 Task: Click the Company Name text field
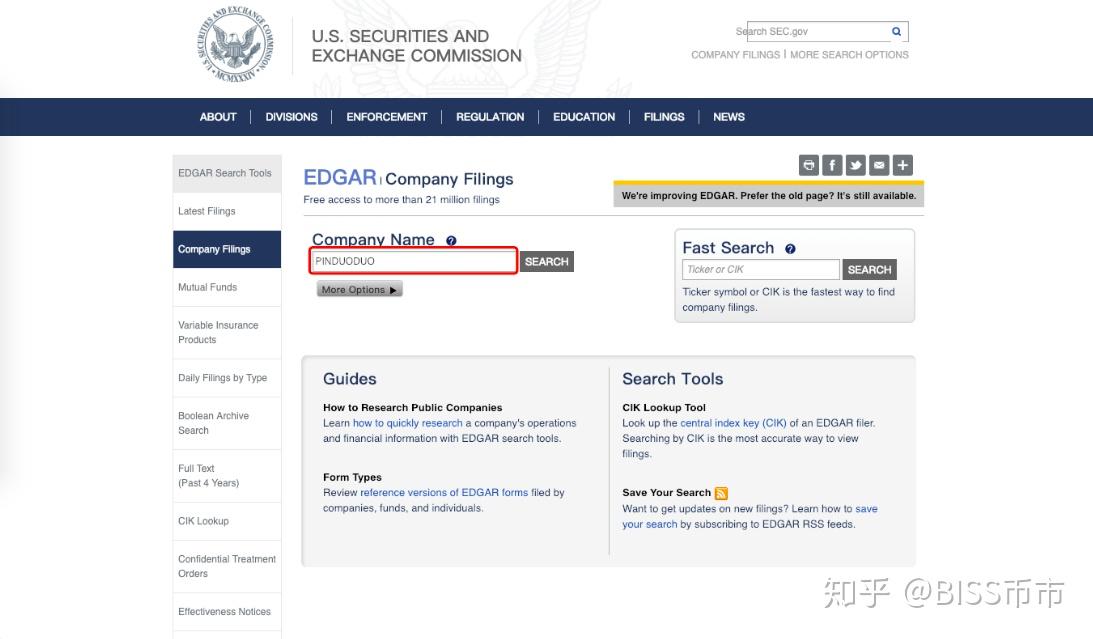(x=414, y=262)
